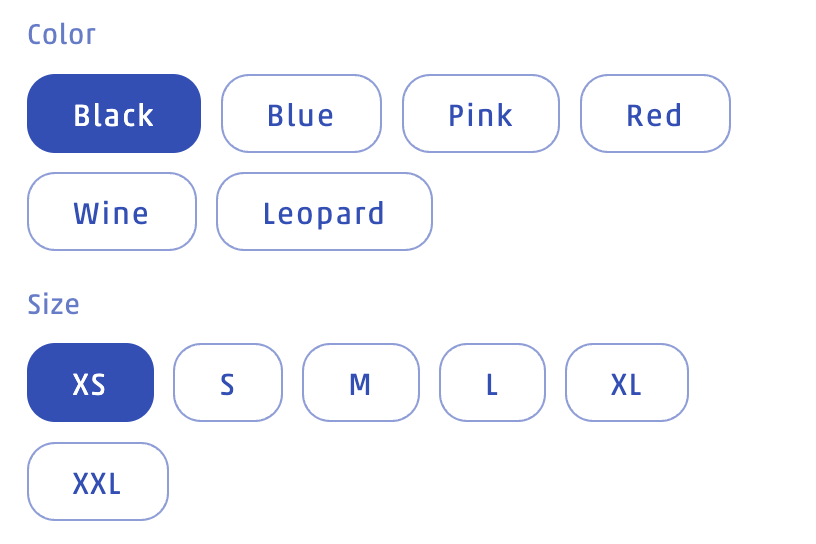Viewport: 816px width, 544px height.
Task: Change the selected color to Blue
Action: click(301, 114)
